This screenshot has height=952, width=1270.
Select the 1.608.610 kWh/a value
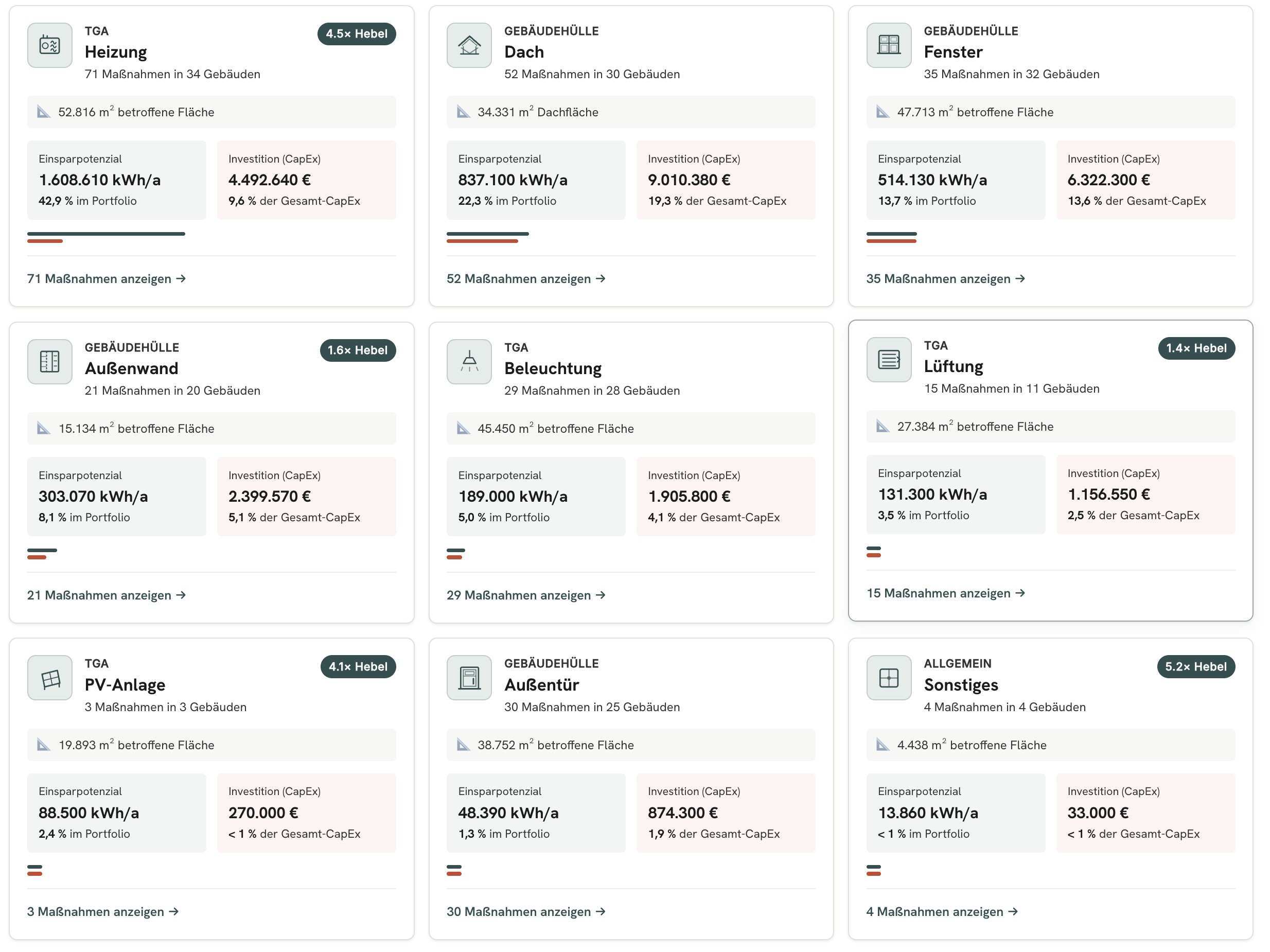click(100, 180)
